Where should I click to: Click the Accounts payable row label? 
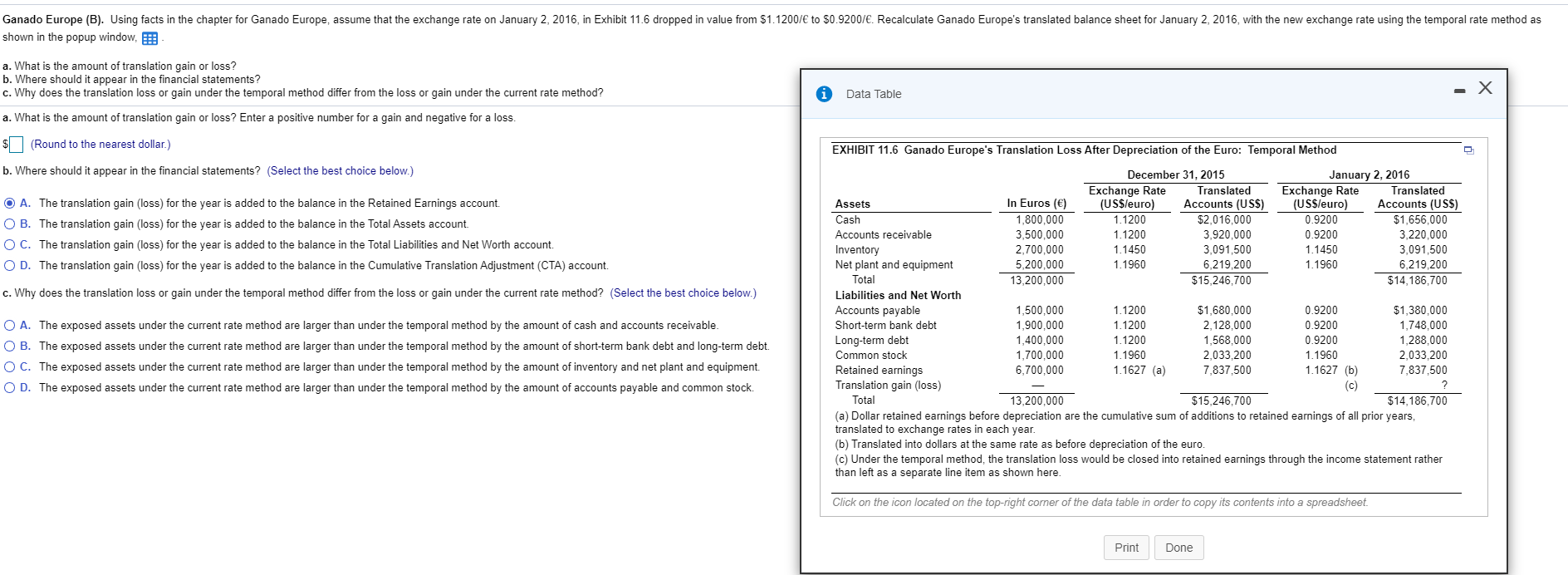point(878,311)
